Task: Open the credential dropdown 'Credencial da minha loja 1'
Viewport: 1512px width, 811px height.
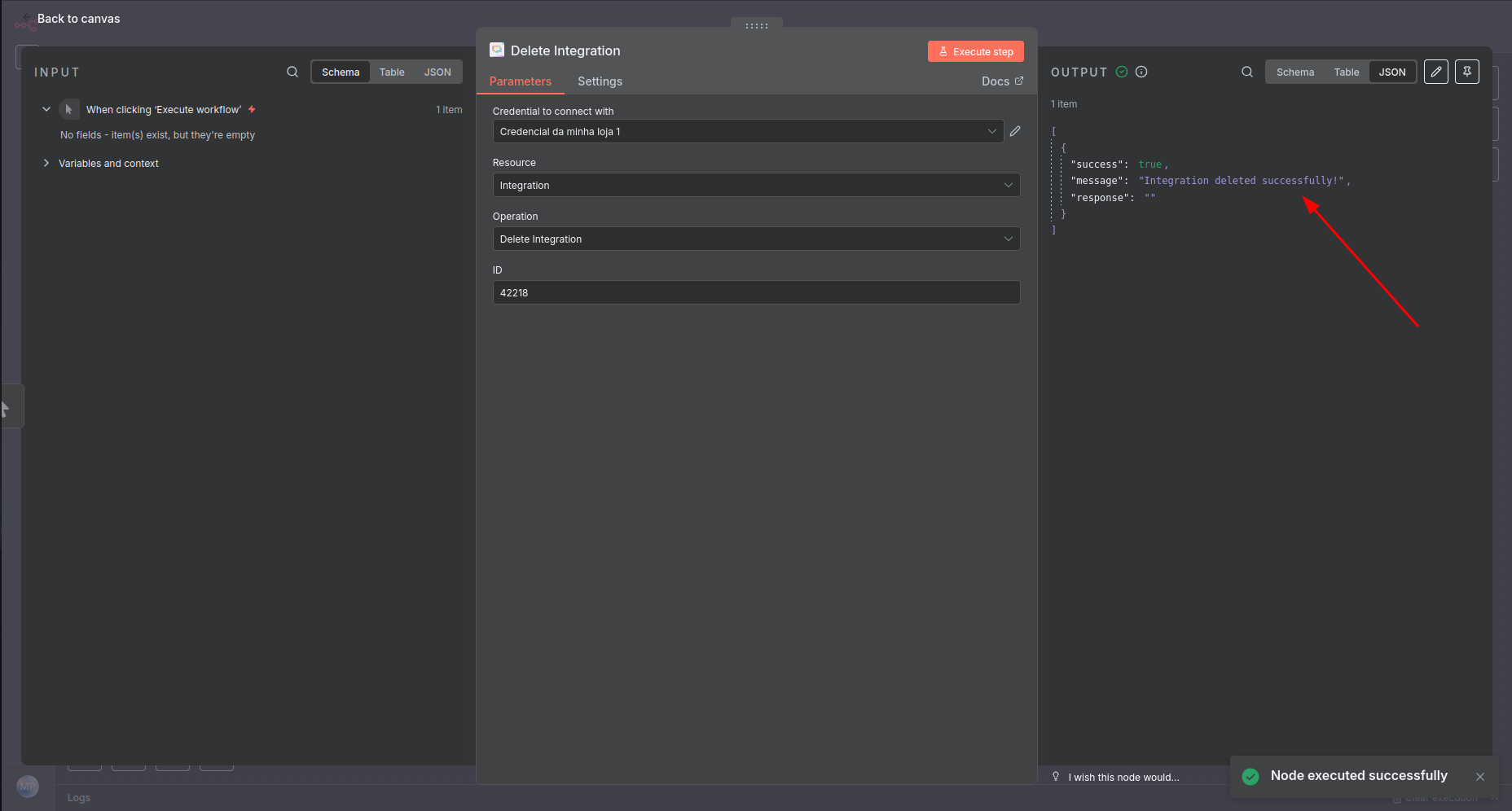Action: click(748, 131)
